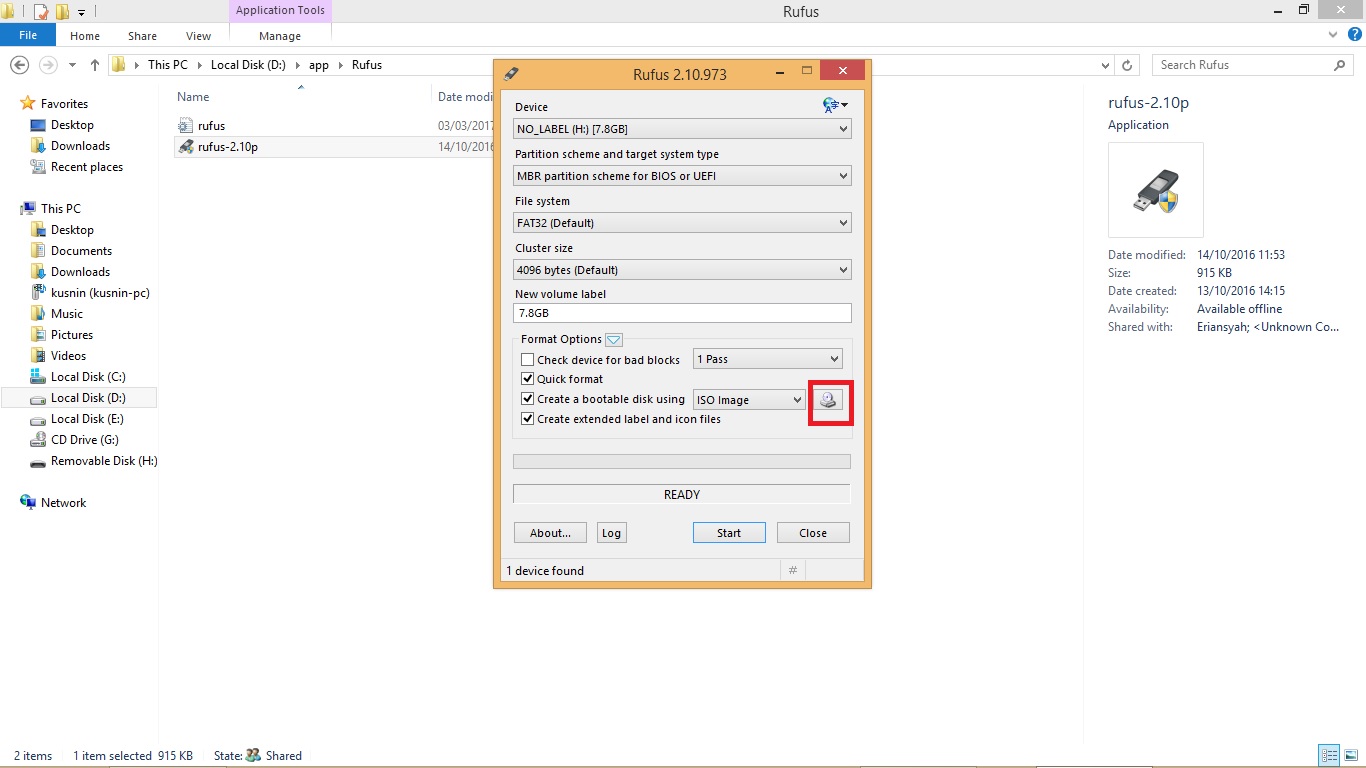The image size is (1366, 768).
Task: Click the Explorer Forward arrow
Action: [x=48, y=65]
